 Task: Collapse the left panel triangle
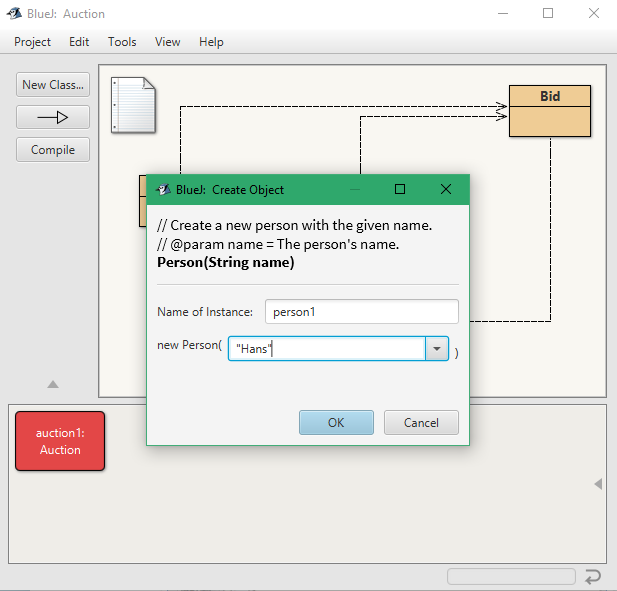click(x=53, y=384)
